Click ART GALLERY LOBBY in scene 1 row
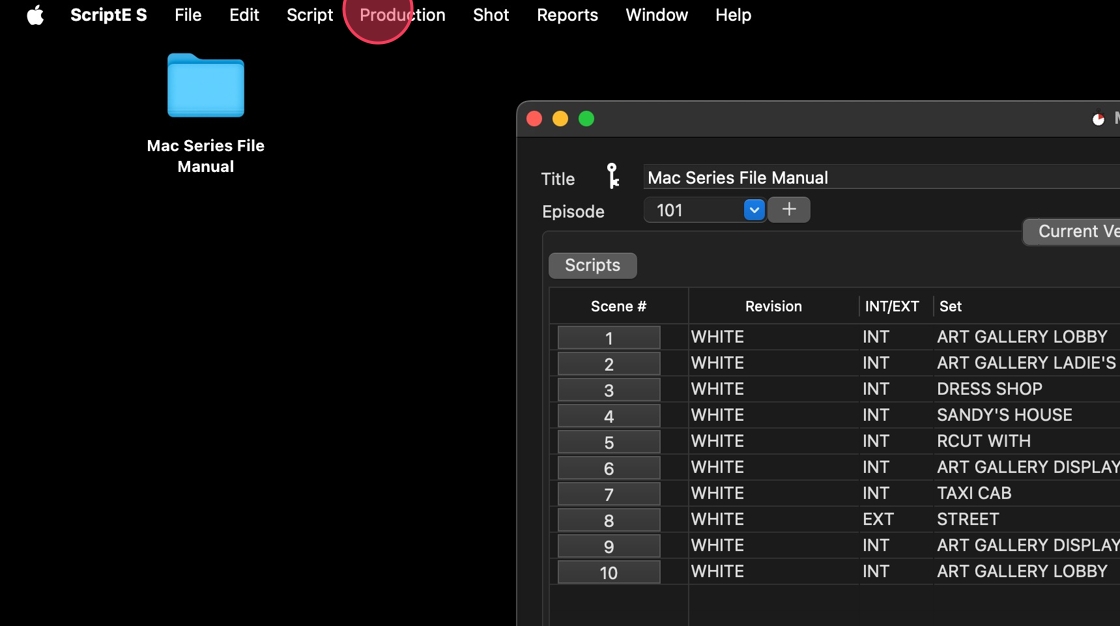The height and width of the screenshot is (626, 1120). click(1022, 337)
